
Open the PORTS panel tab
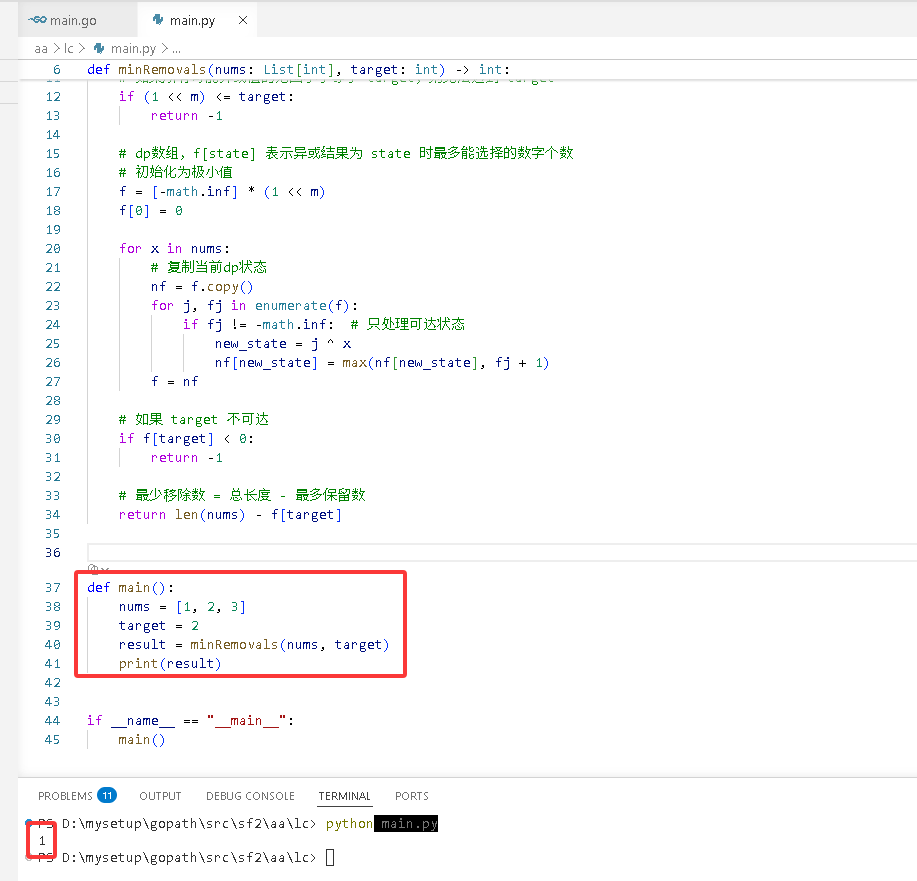tap(412, 796)
